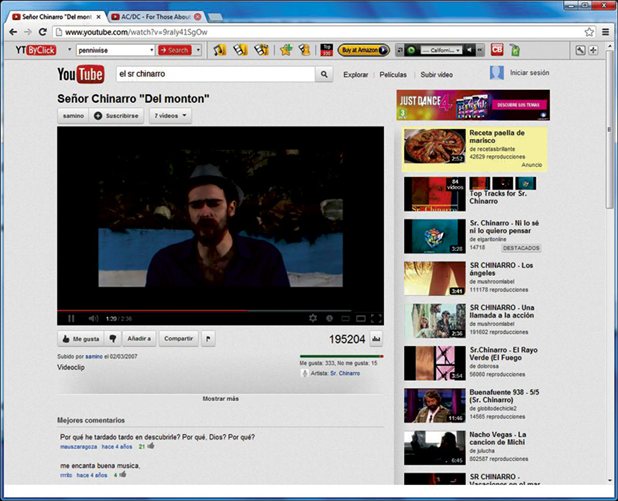Open the penniwise search history dropdown arrow
618x501 pixels.
pos(152,50)
